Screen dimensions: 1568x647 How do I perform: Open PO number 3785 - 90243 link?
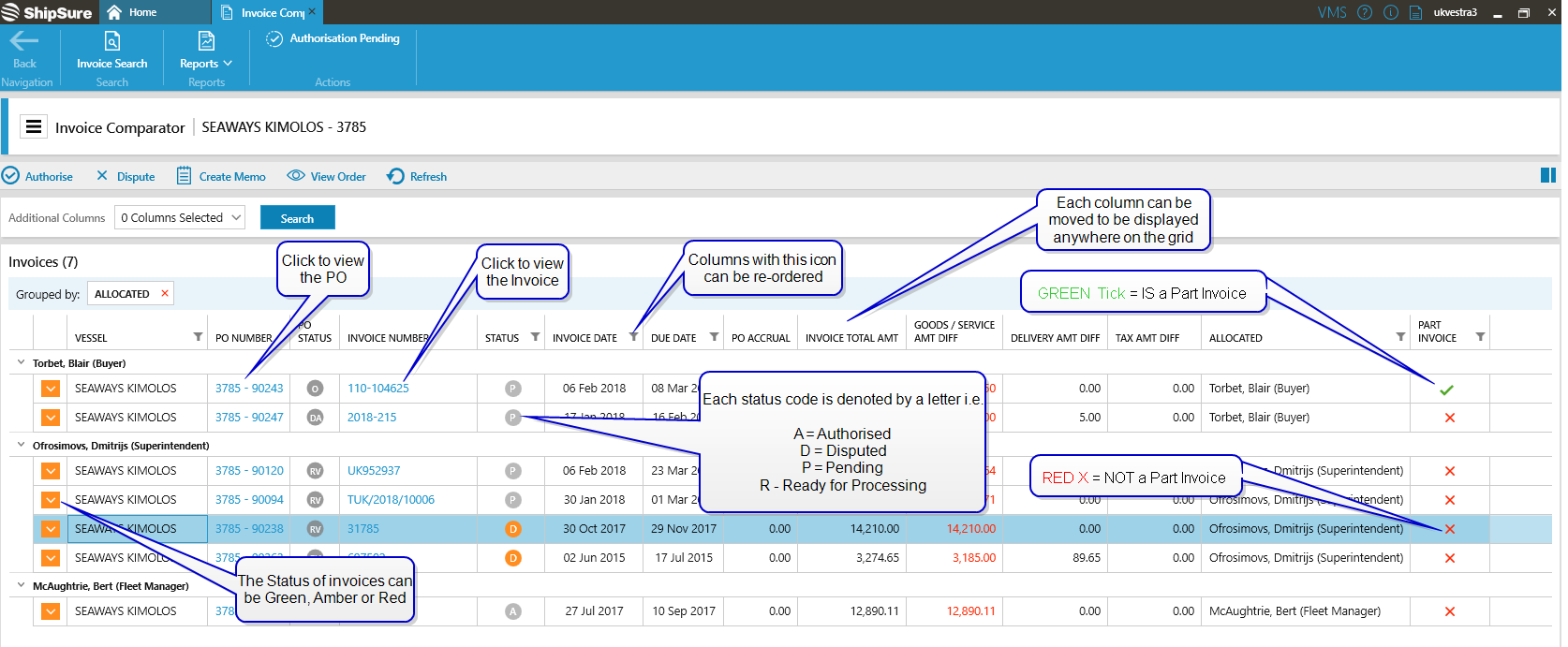249,388
